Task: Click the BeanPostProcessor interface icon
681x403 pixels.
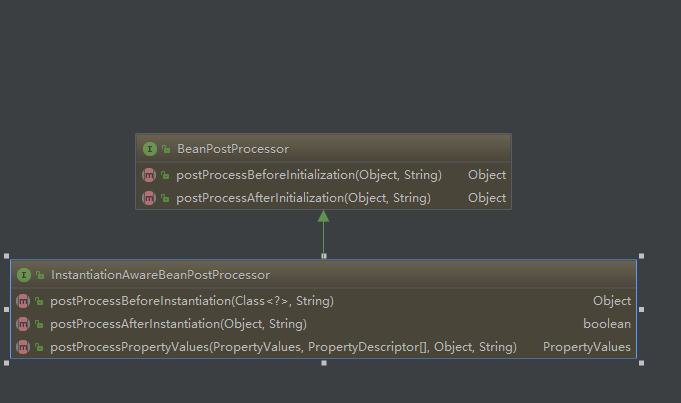Action: pos(150,149)
